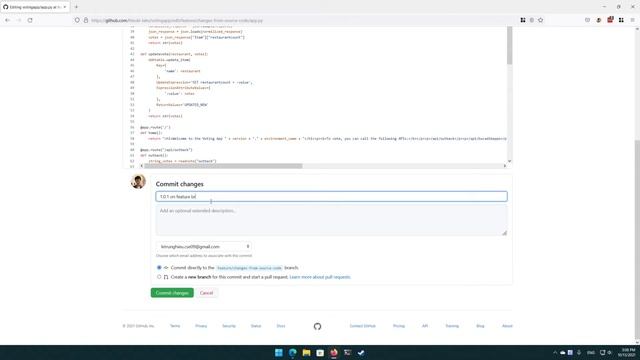The height and width of the screenshot is (360, 640).
Task: Open the checkmark To Do app in taskbar
Action: tap(361, 353)
